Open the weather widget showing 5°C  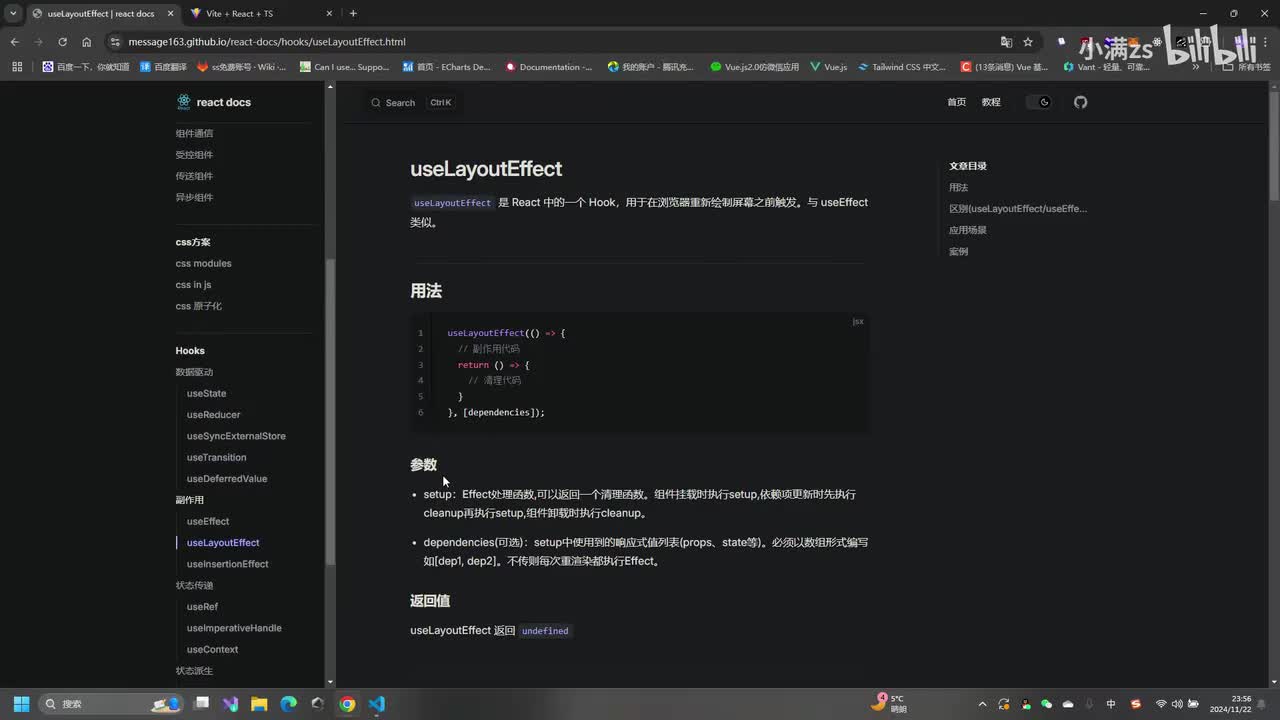[x=889, y=704]
